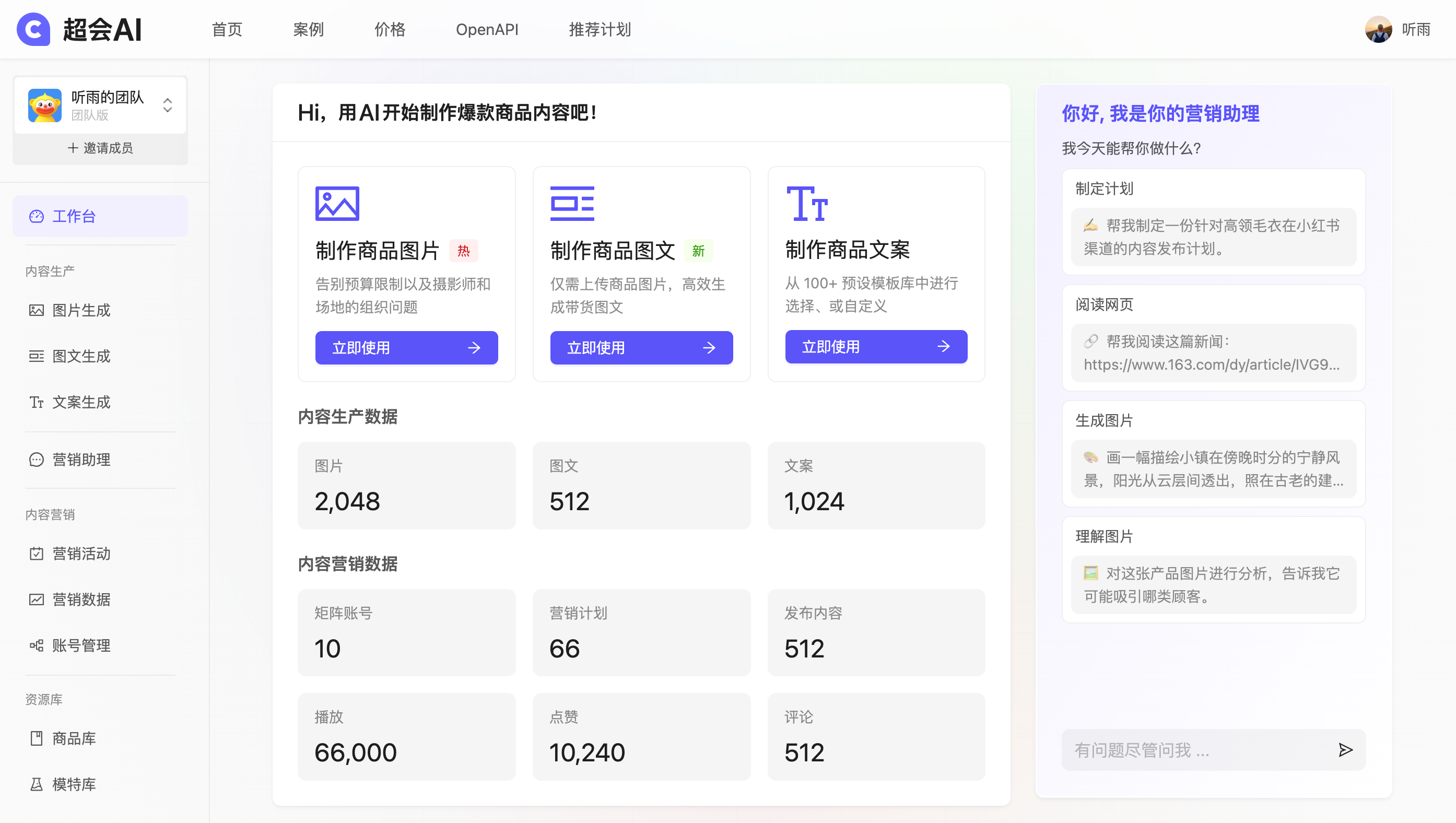
Task: Select the 制定计划 prompt about 高领毛衣
Action: coord(1214,237)
